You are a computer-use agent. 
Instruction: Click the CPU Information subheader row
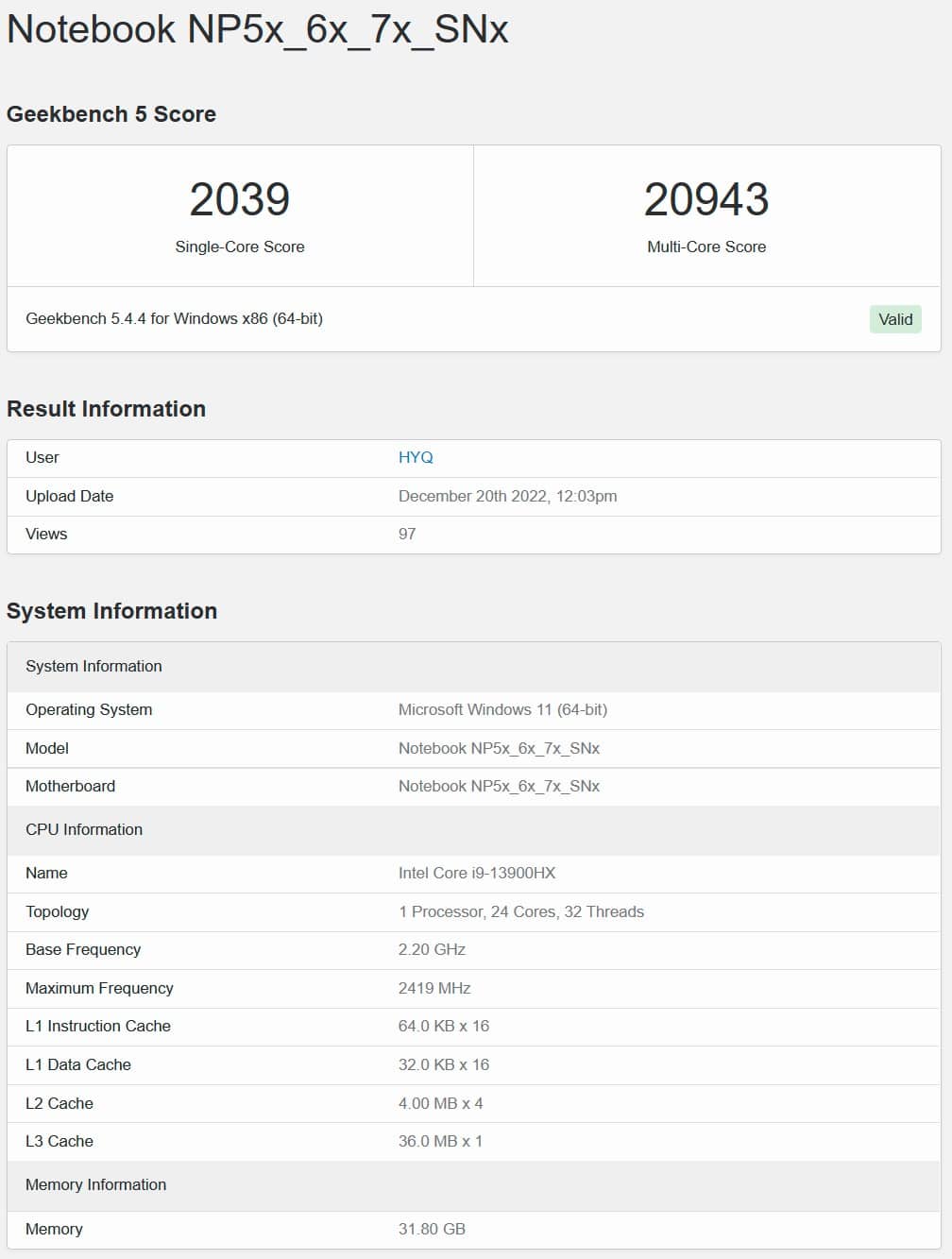[x=474, y=829]
